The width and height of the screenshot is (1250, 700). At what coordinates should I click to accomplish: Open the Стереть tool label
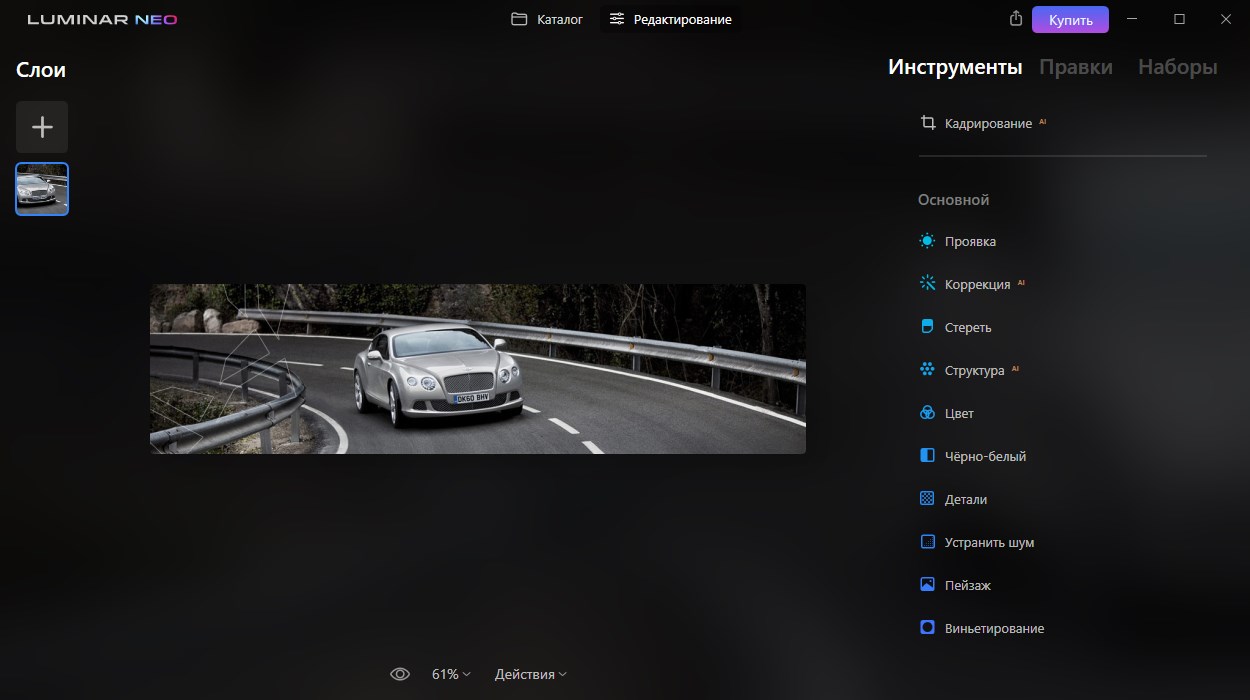coord(968,328)
